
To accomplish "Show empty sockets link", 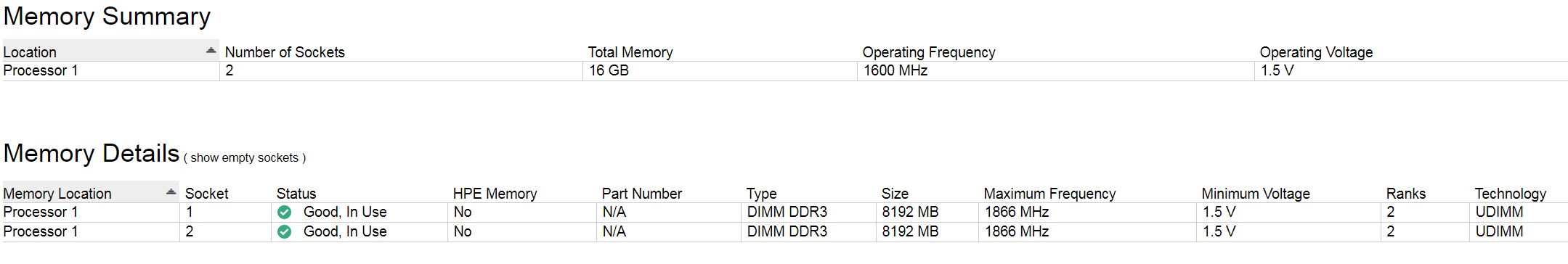I will click(x=245, y=157).
